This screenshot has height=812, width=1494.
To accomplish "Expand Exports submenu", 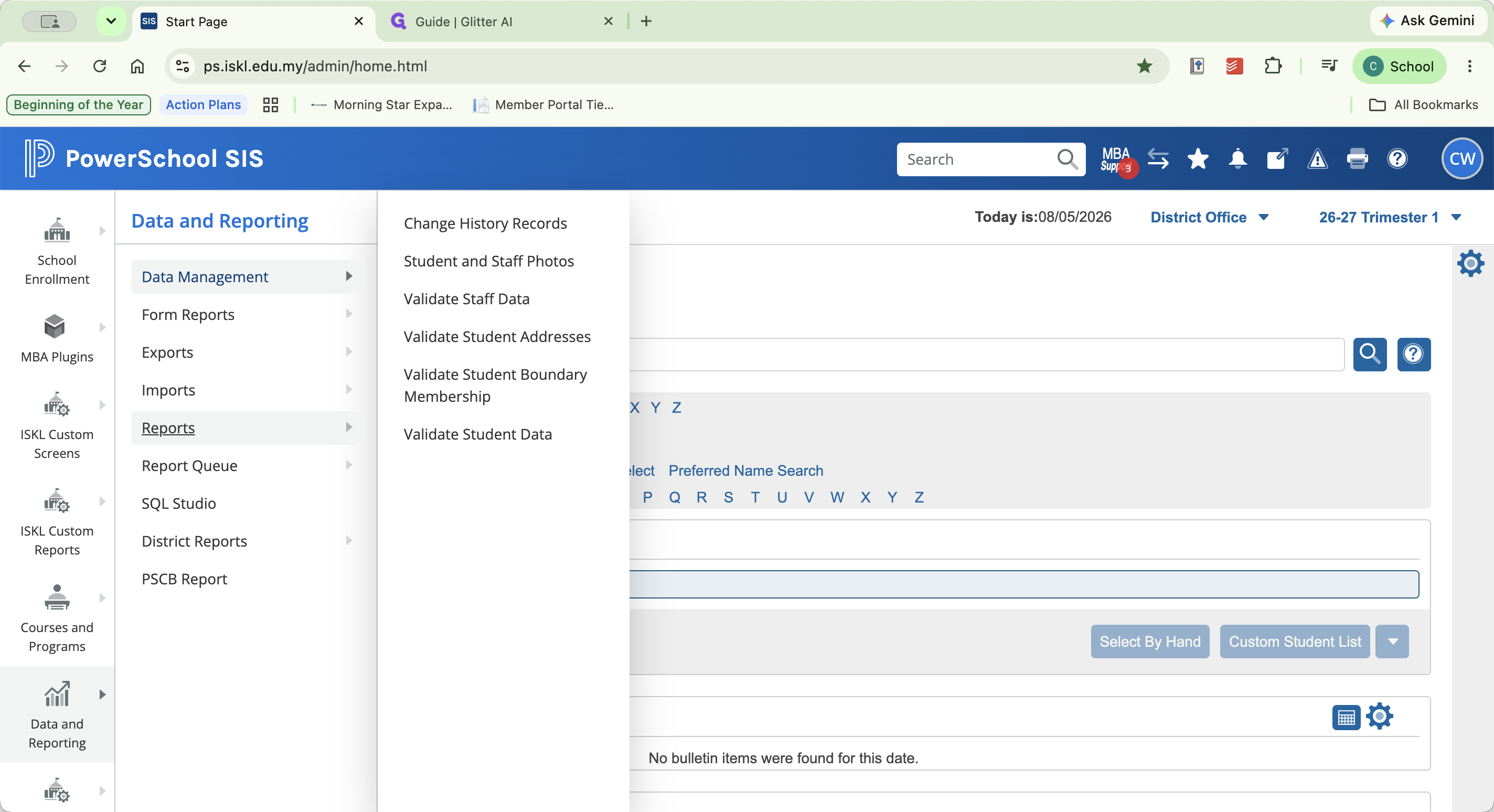I will 246,352.
